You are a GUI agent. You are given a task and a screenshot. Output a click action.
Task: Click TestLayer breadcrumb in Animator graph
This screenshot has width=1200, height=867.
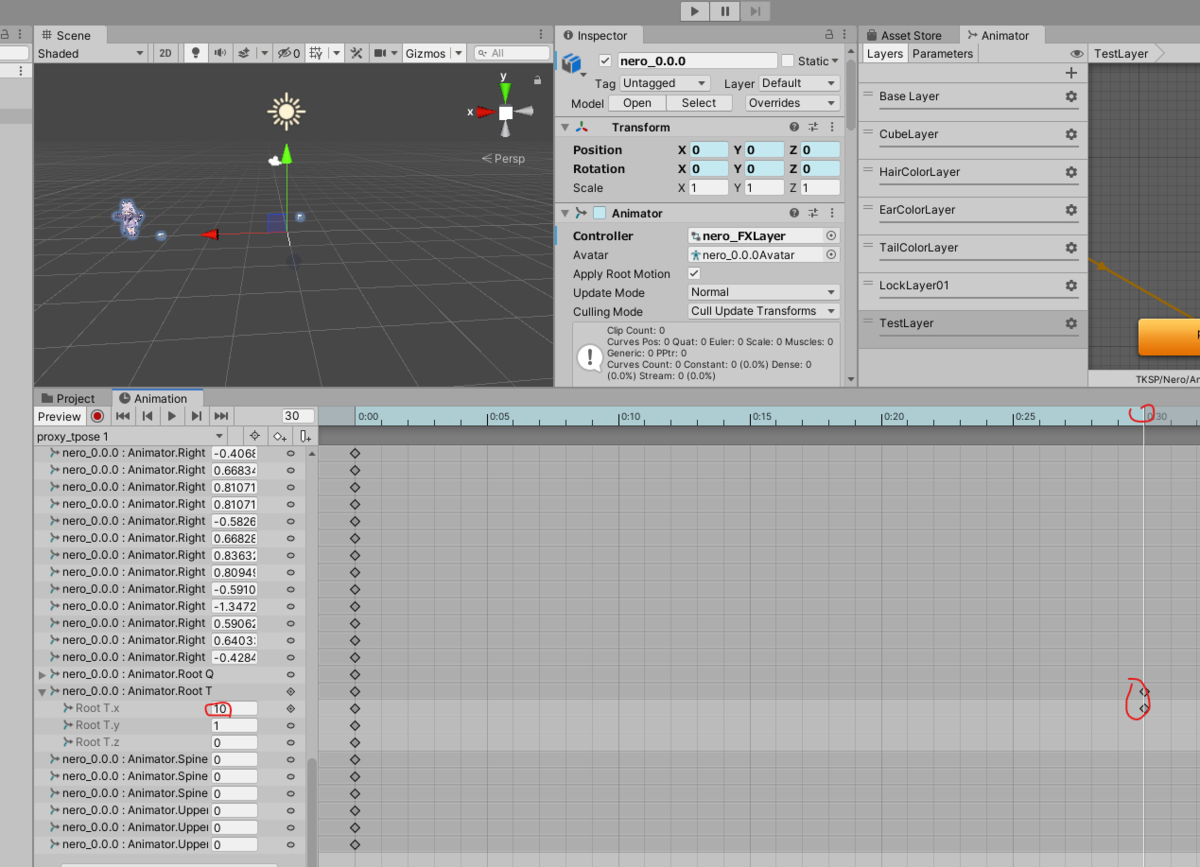point(1121,54)
